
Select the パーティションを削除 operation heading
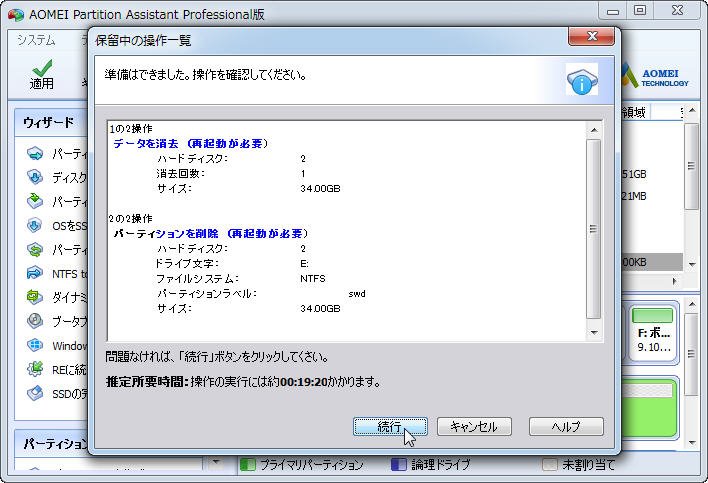(x=210, y=233)
